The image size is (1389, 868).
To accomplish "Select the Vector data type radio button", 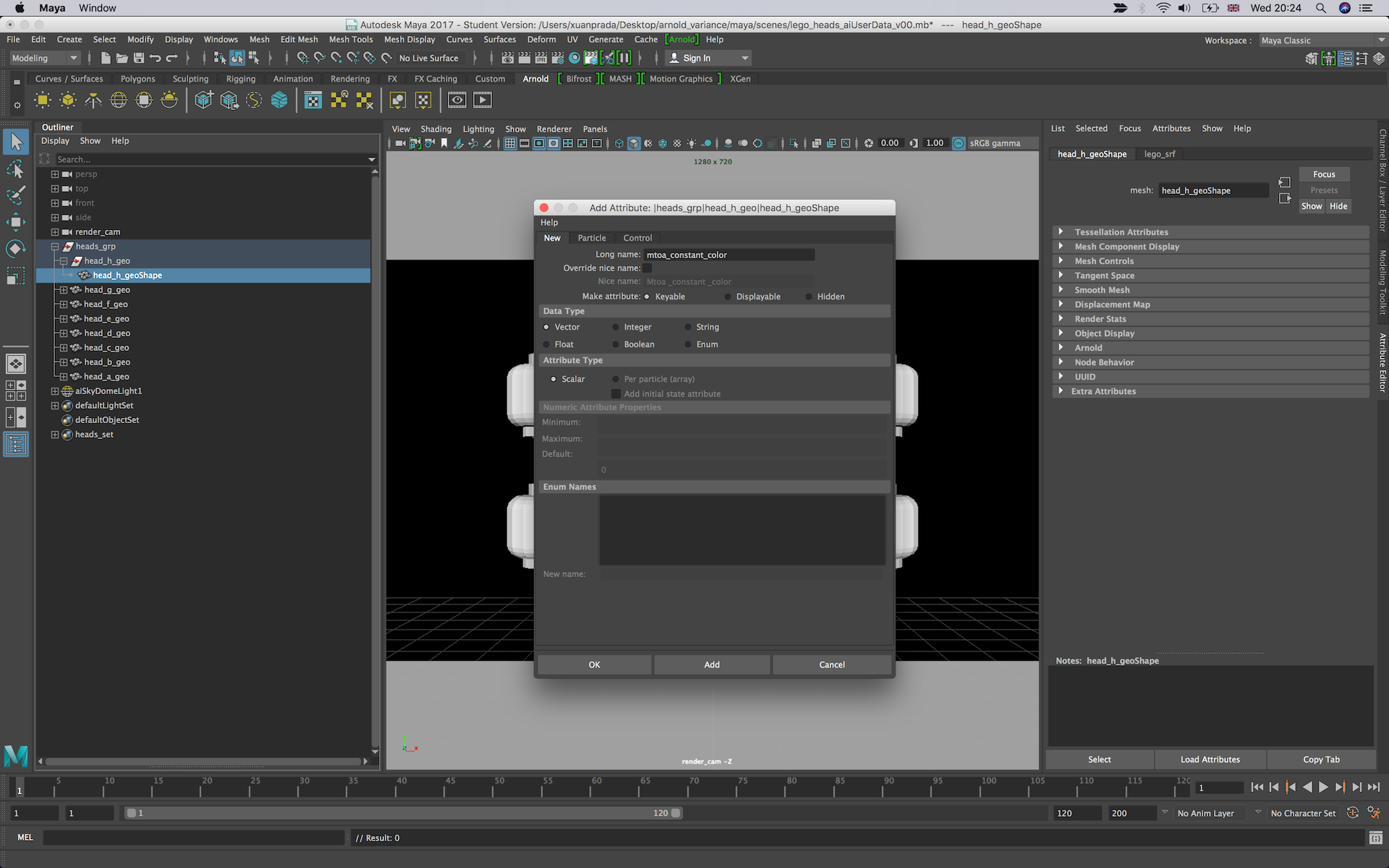I will coord(546,327).
